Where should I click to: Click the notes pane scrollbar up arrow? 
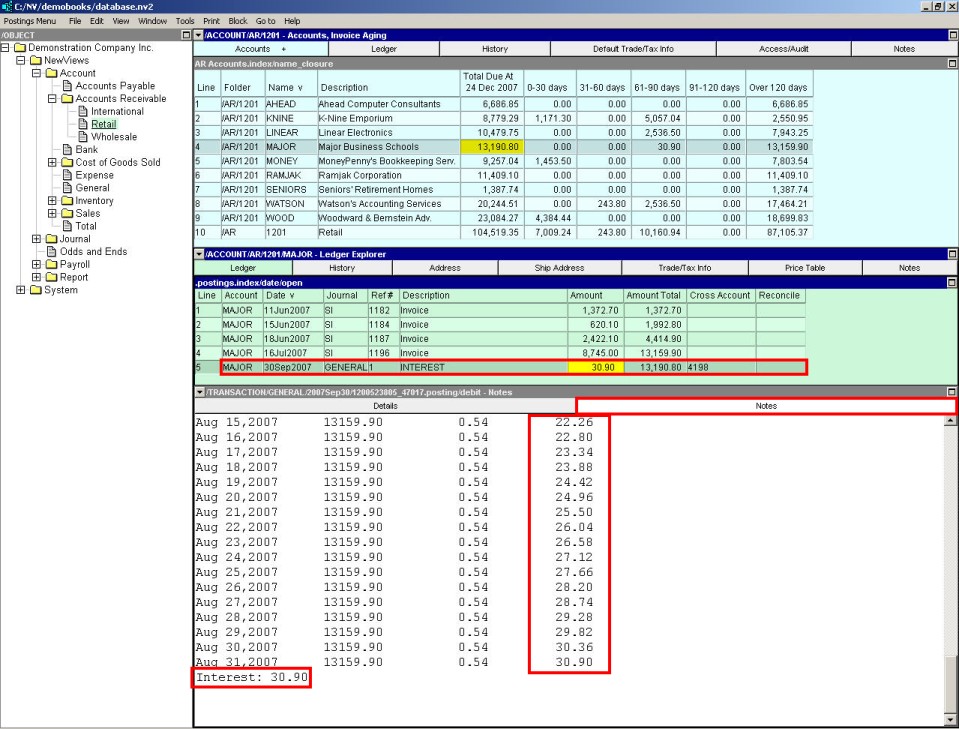coord(952,421)
